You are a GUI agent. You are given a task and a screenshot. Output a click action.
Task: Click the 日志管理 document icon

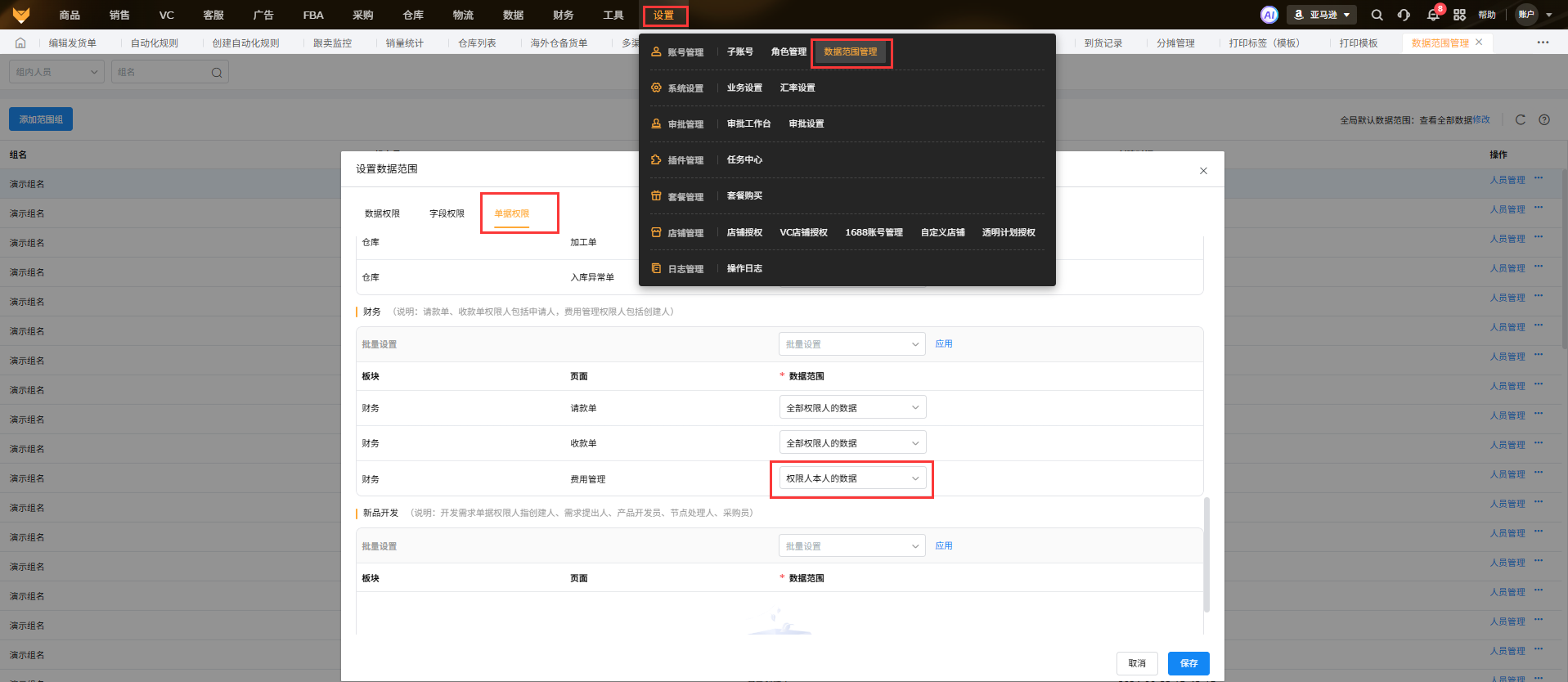[x=656, y=268]
